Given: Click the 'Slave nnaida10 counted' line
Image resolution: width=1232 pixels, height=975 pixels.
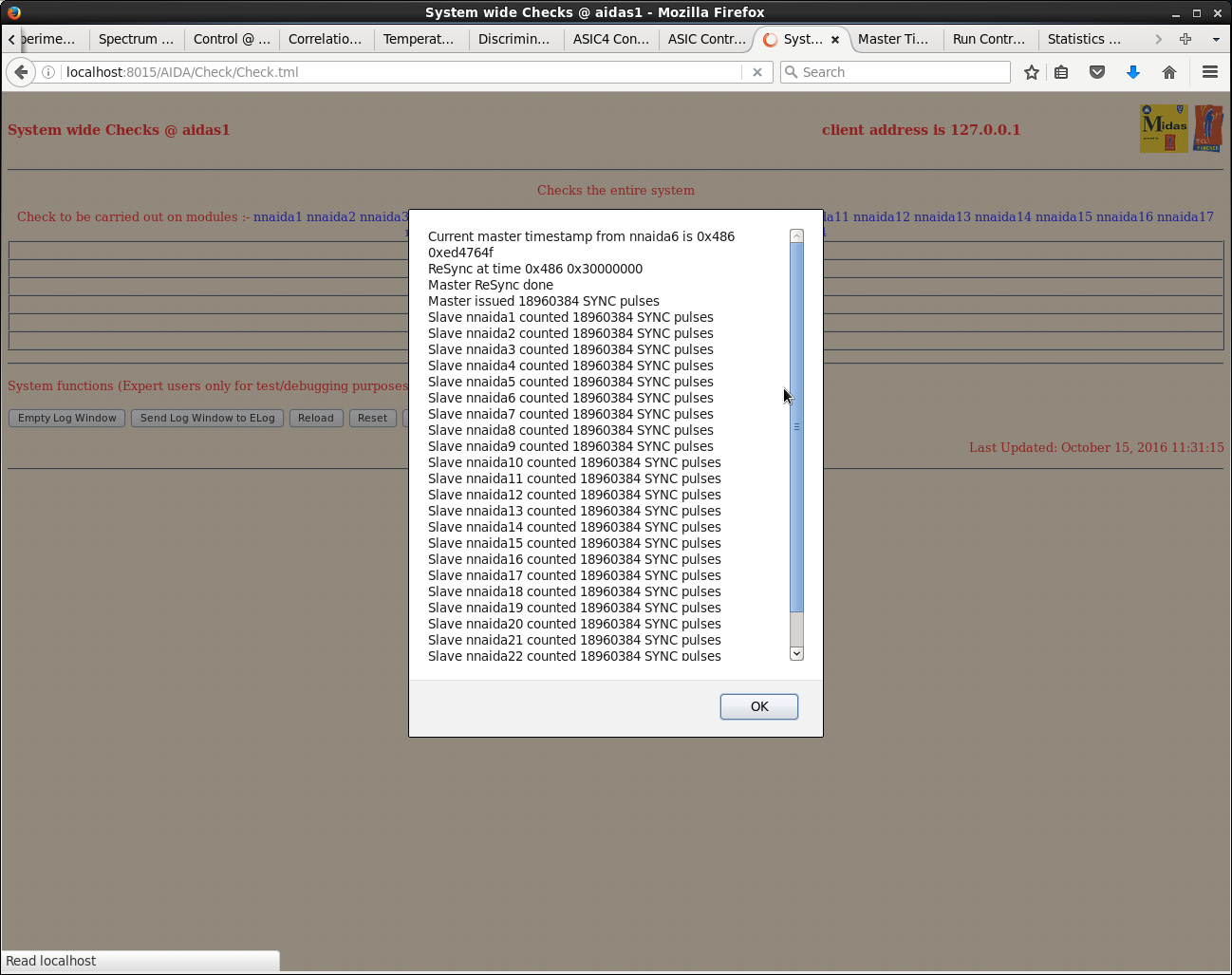Looking at the screenshot, I should coord(574,462).
